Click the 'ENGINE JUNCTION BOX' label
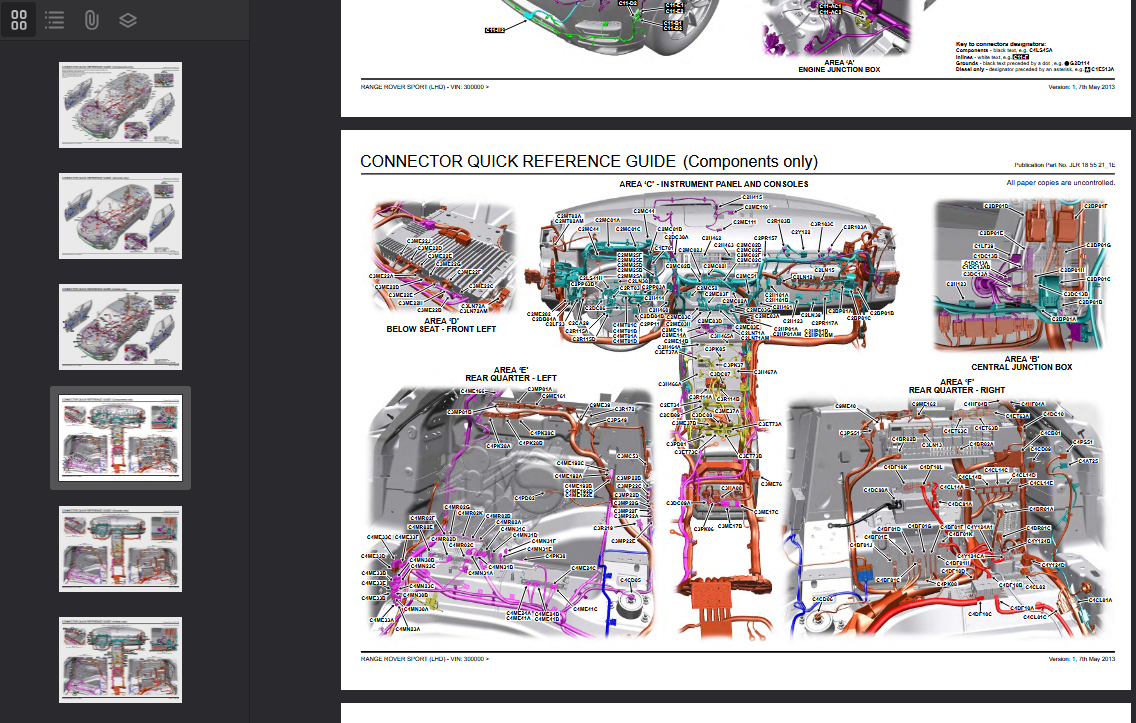The image size is (1136, 723). (x=839, y=70)
